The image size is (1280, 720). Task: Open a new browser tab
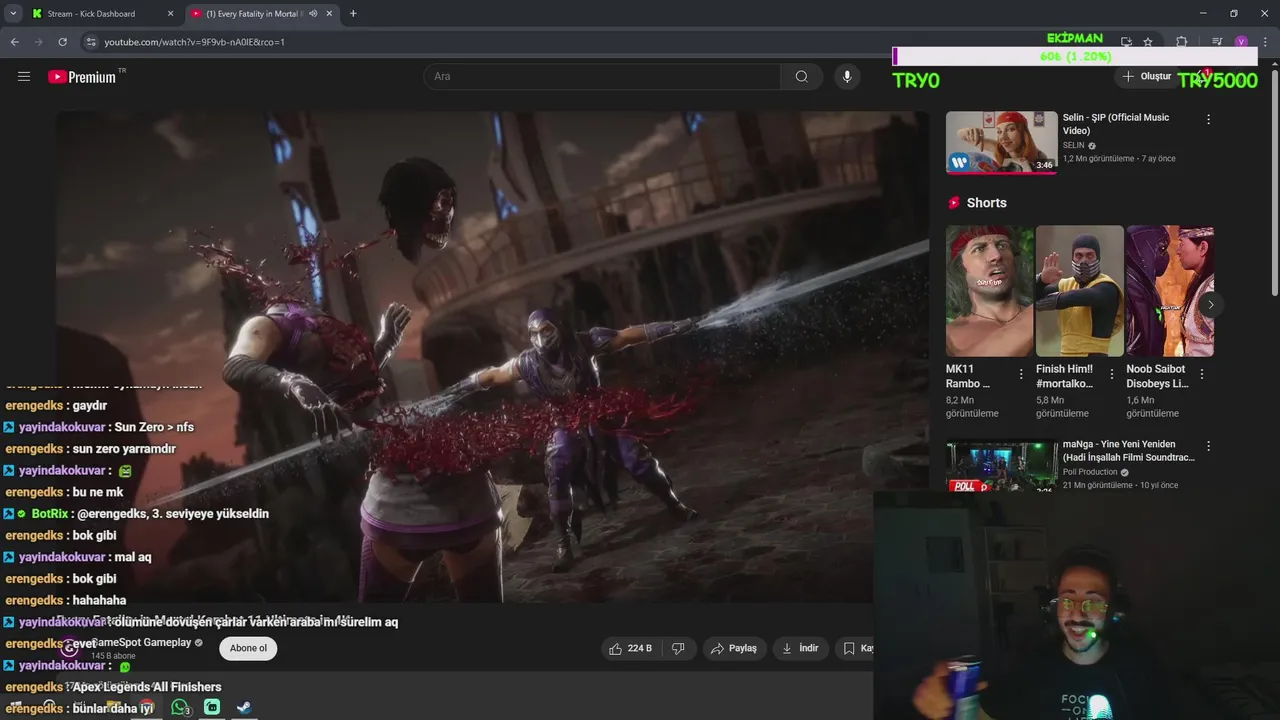(353, 14)
